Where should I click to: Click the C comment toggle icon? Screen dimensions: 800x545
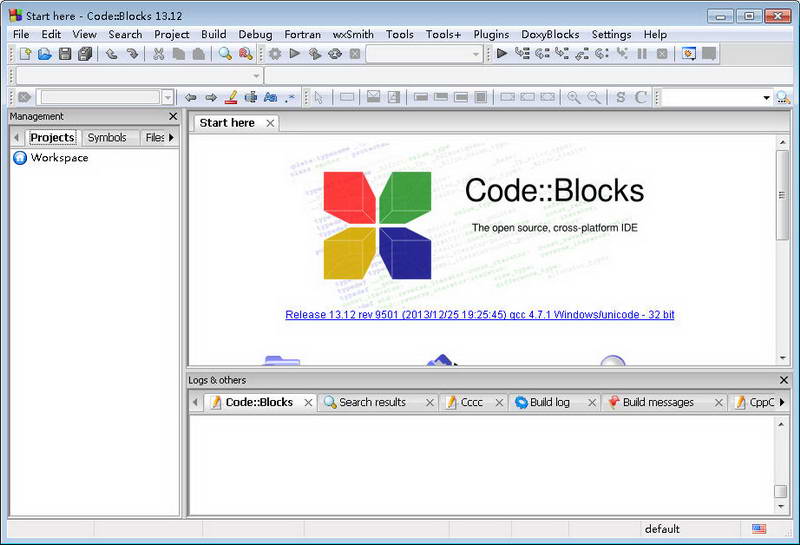pos(641,97)
